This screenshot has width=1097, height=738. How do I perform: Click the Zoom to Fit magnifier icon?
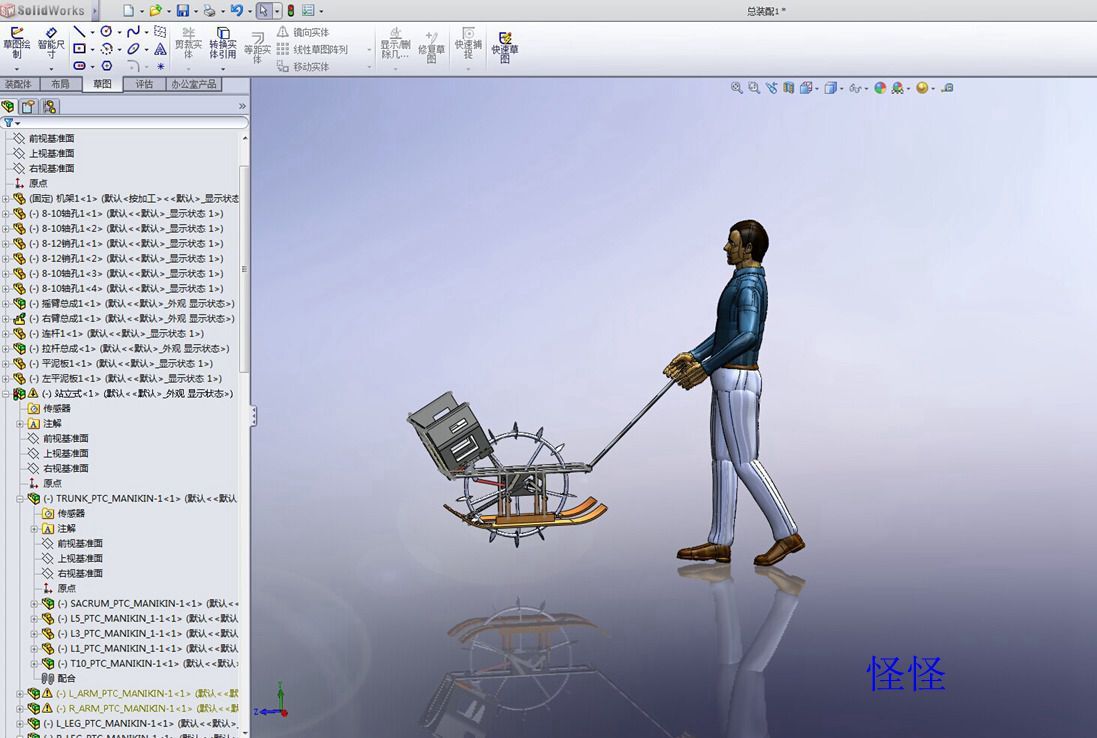(737, 88)
